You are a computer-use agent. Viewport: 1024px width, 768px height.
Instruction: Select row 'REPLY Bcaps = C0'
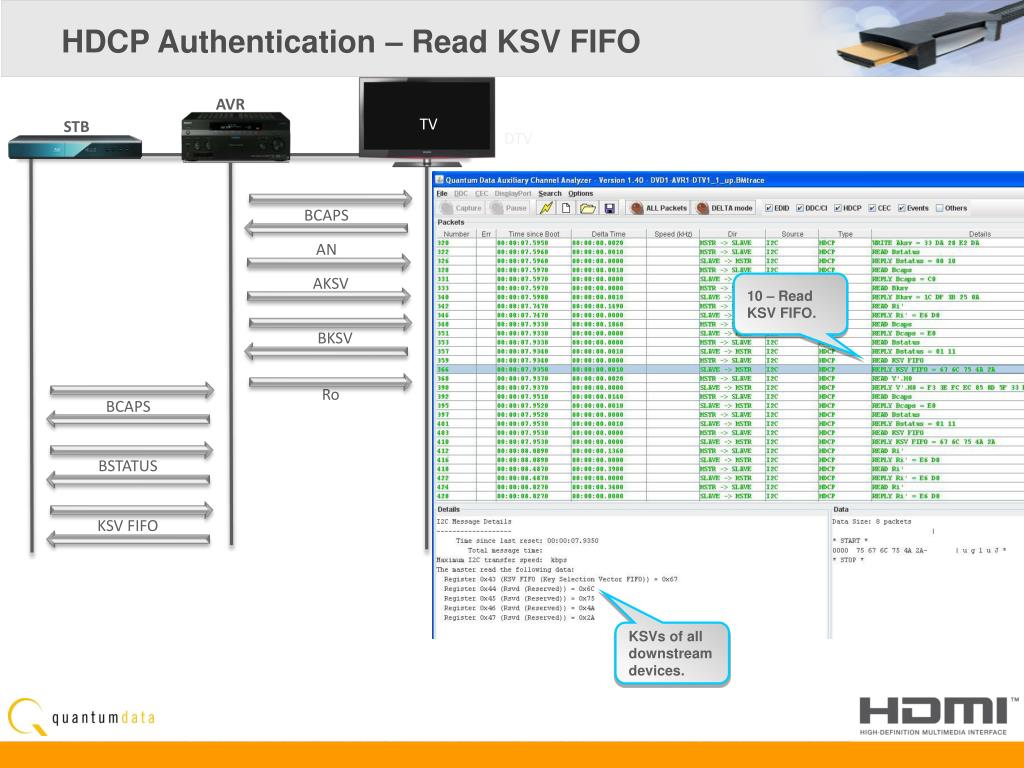(729, 279)
